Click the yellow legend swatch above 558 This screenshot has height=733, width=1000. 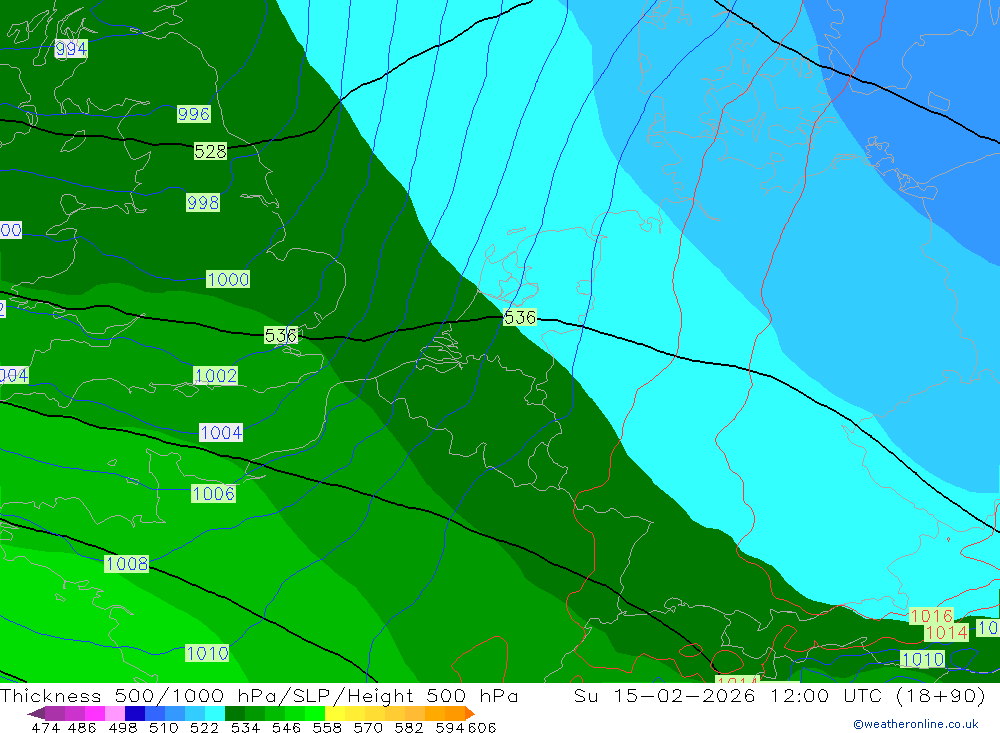click(335, 713)
